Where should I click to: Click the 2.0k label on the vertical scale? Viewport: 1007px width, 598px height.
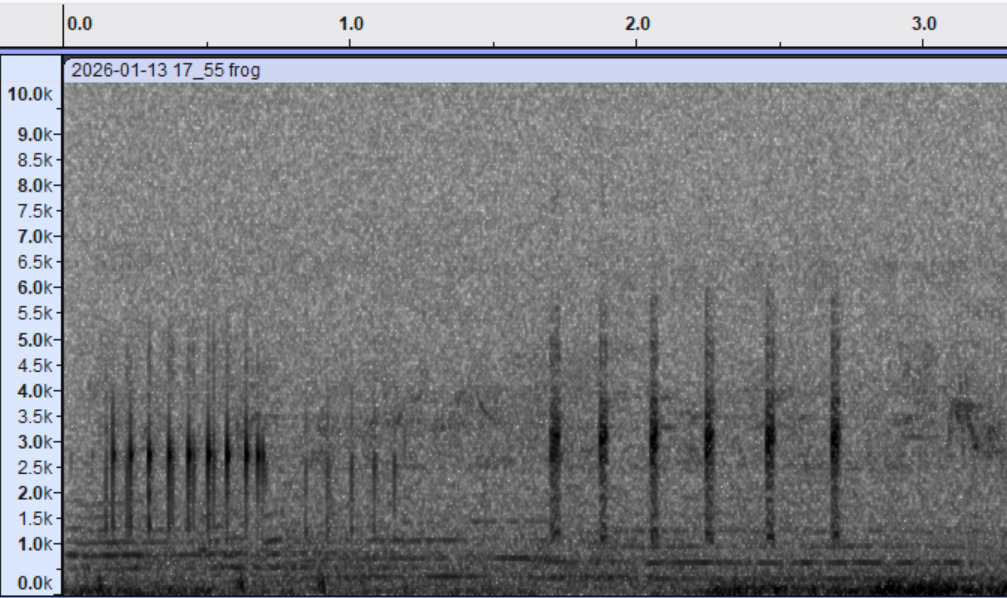pyautogui.click(x=35, y=493)
